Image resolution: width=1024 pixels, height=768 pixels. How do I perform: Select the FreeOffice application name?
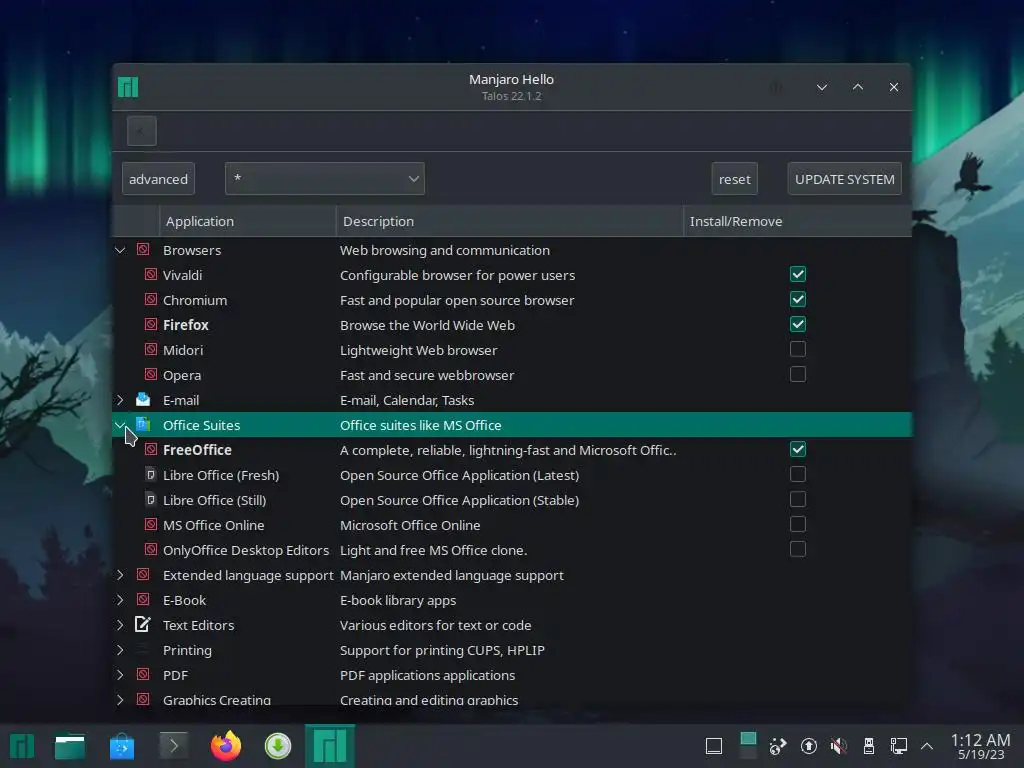(197, 450)
